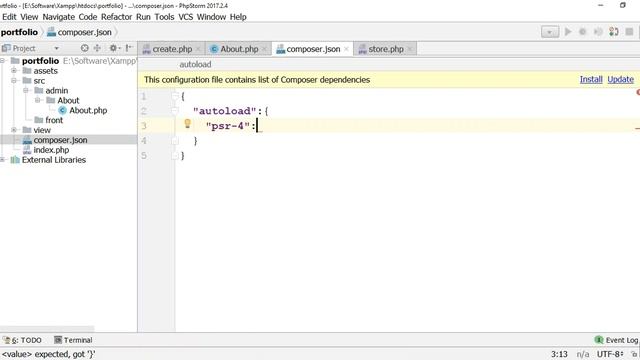Expand the view folder

click(14, 130)
